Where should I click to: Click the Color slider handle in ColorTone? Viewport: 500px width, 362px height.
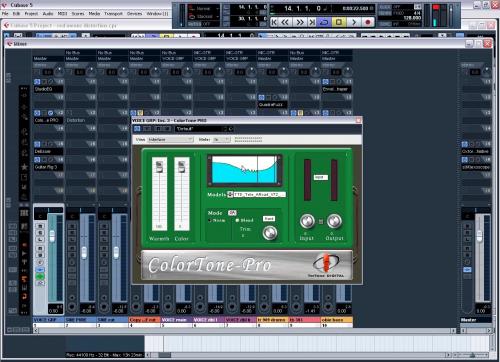[x=182, y=166]
